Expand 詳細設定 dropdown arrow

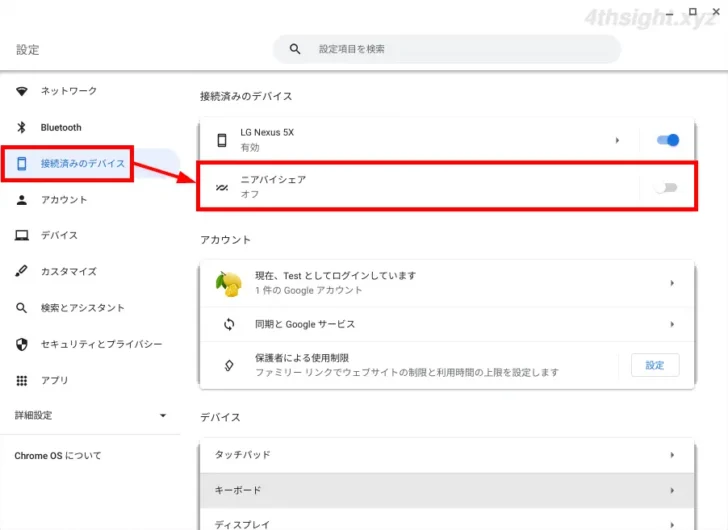coord(163,416)
